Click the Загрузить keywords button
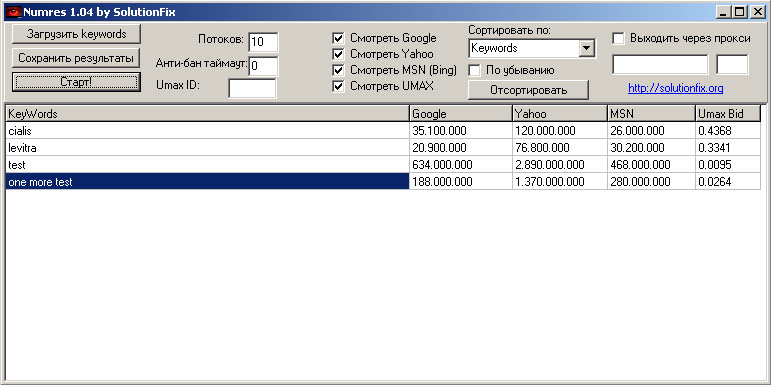 pyautogui.click(x=76, y=34)
